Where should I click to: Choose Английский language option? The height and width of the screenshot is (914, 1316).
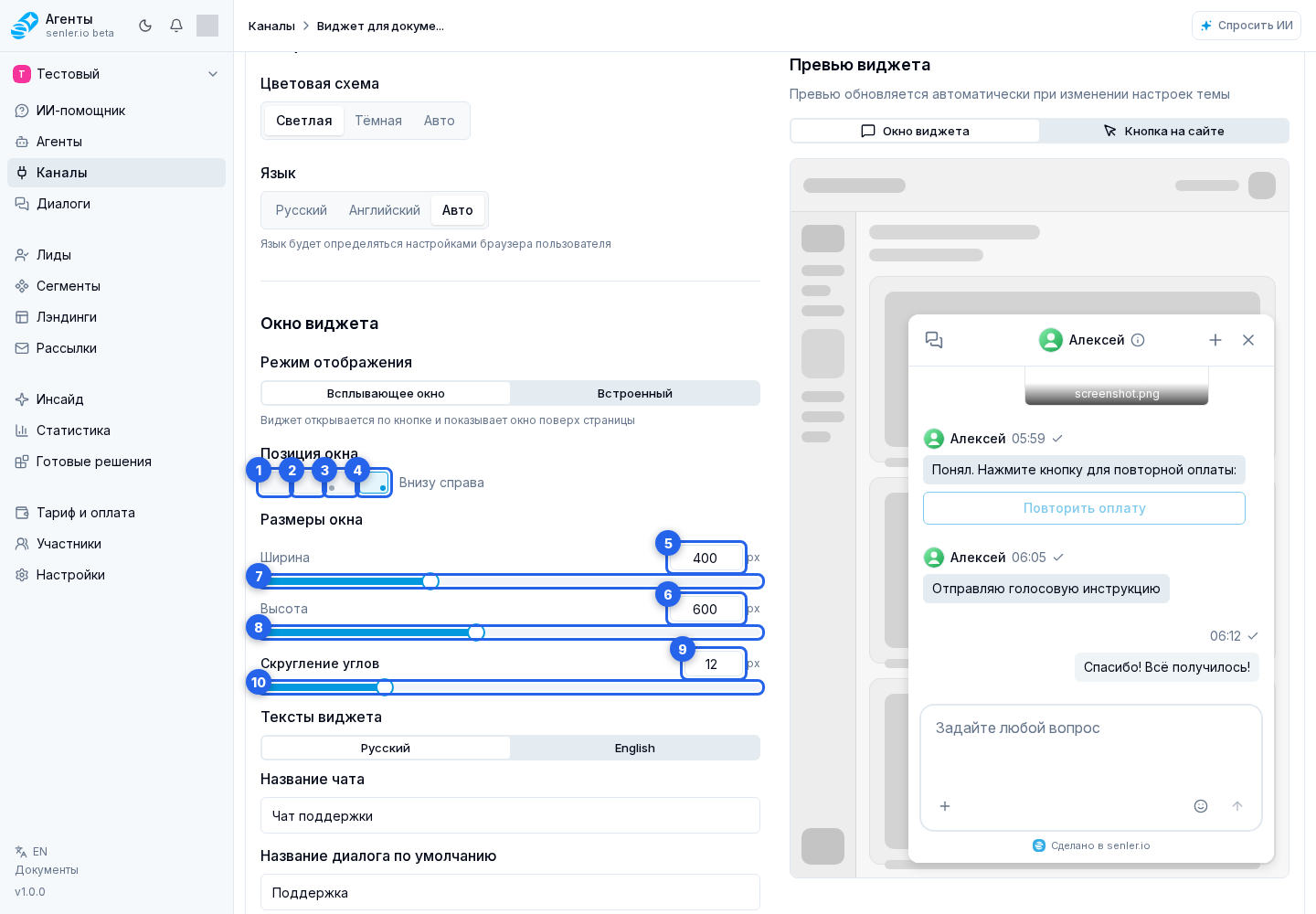385,210
